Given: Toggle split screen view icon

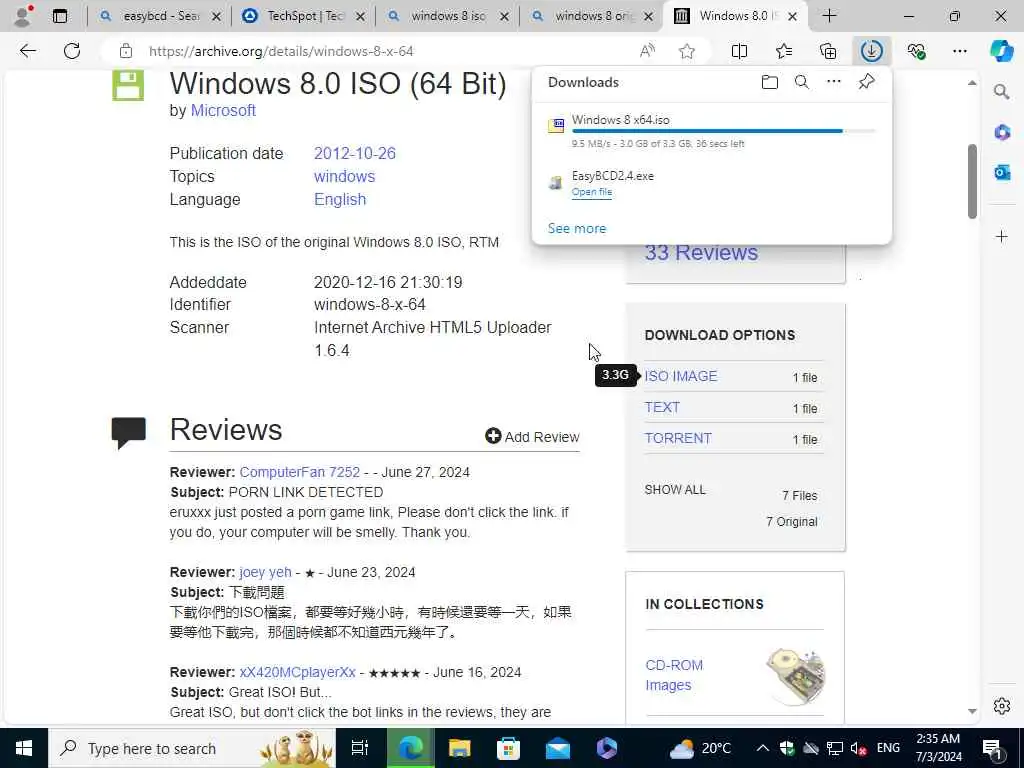Looking at the screenshot, I should point(739,51).
